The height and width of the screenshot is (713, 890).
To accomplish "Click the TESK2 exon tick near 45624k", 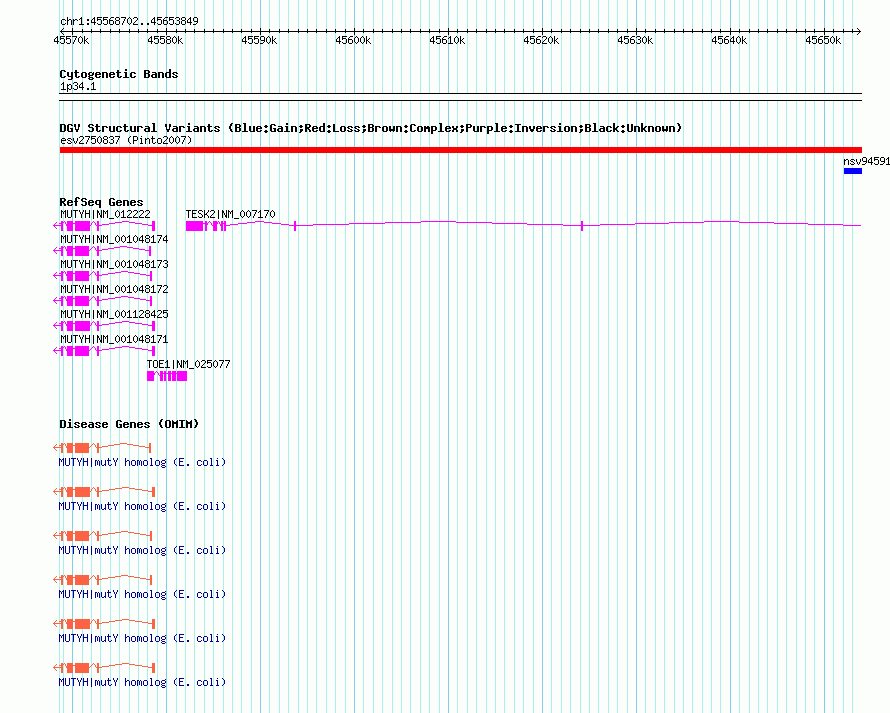I will (582, 226).
